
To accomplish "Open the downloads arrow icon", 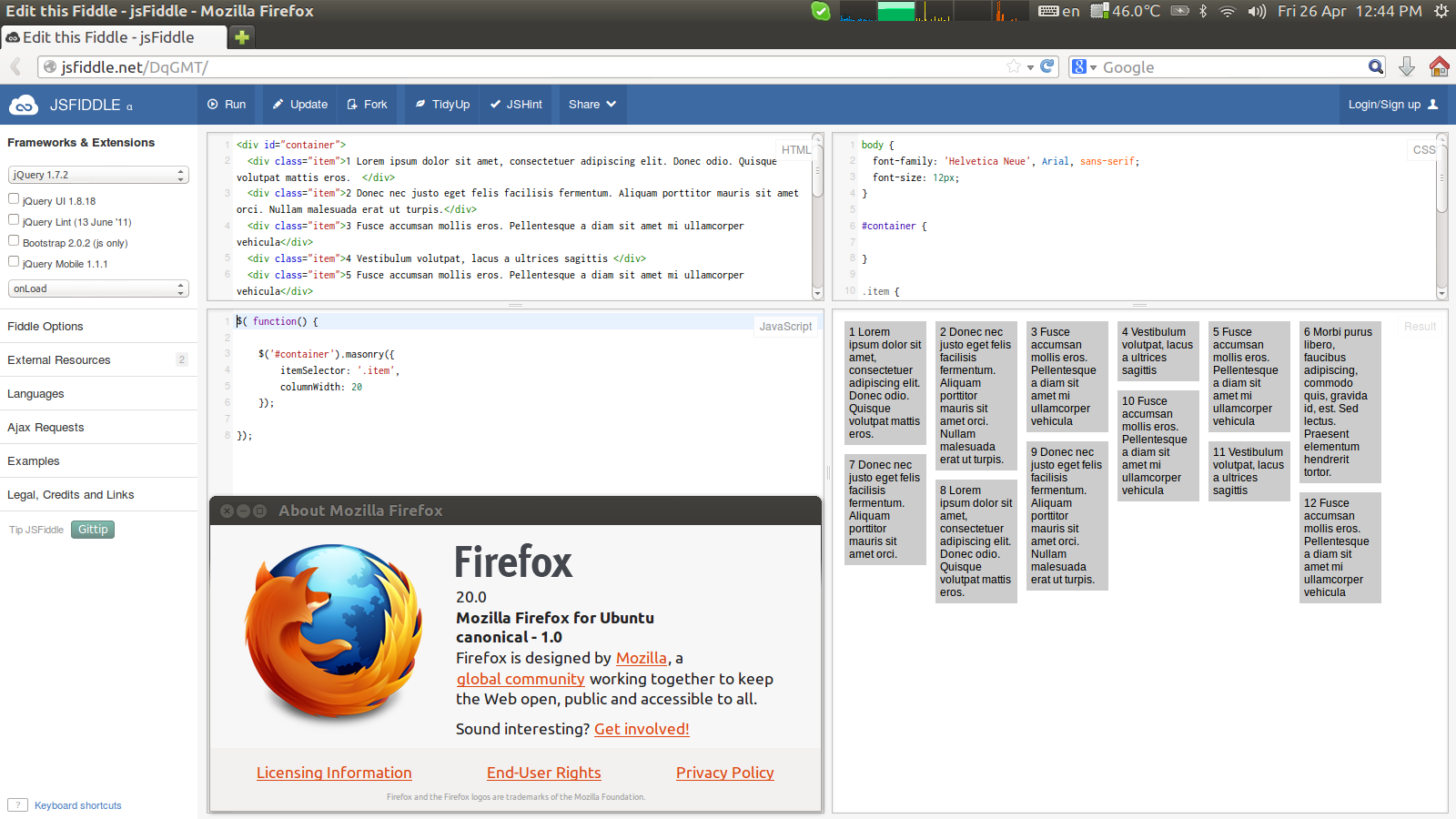I will [x=1407, y=66].
